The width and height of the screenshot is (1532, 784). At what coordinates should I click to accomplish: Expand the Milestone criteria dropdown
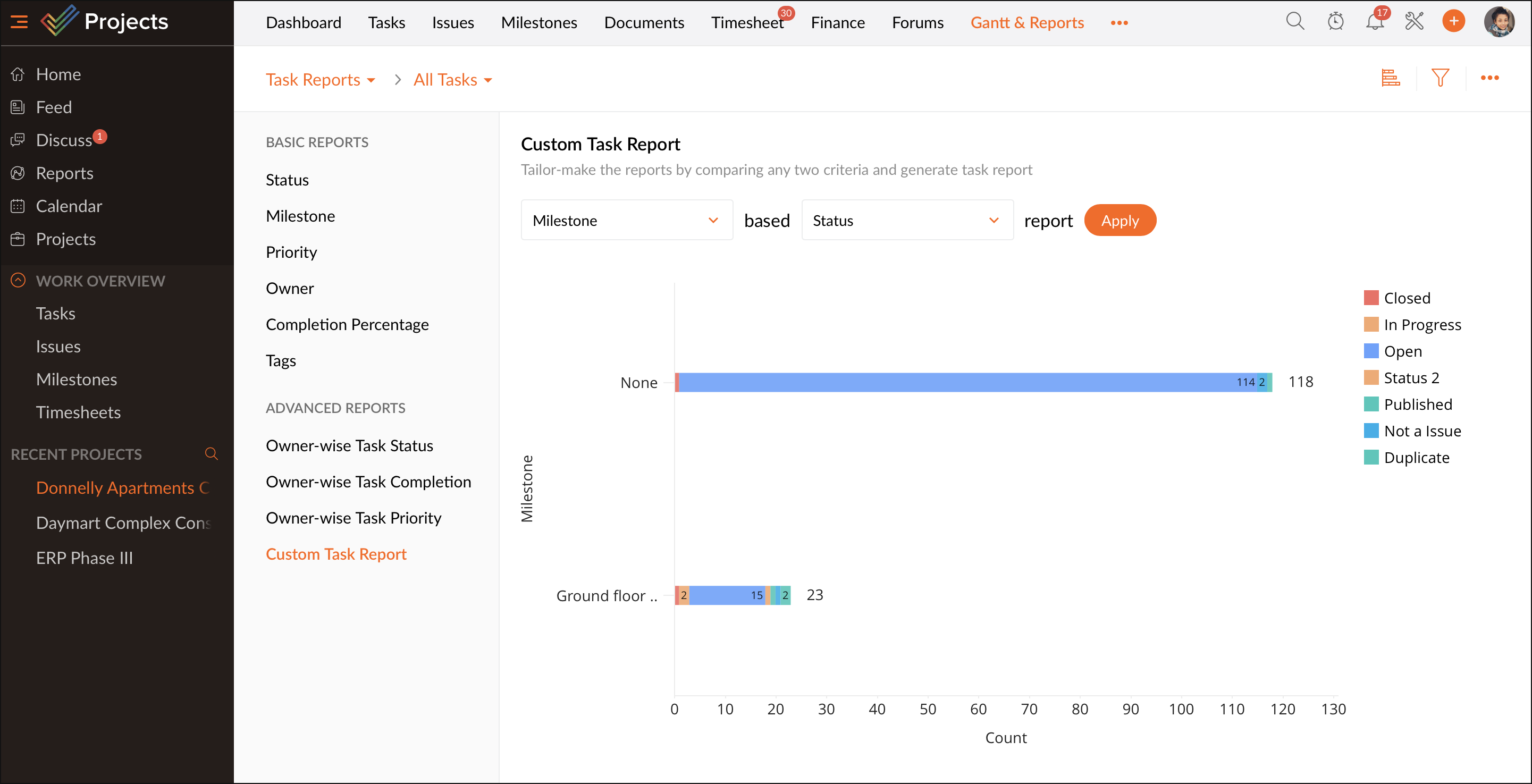pyautogui.click(x=626, y=221)
